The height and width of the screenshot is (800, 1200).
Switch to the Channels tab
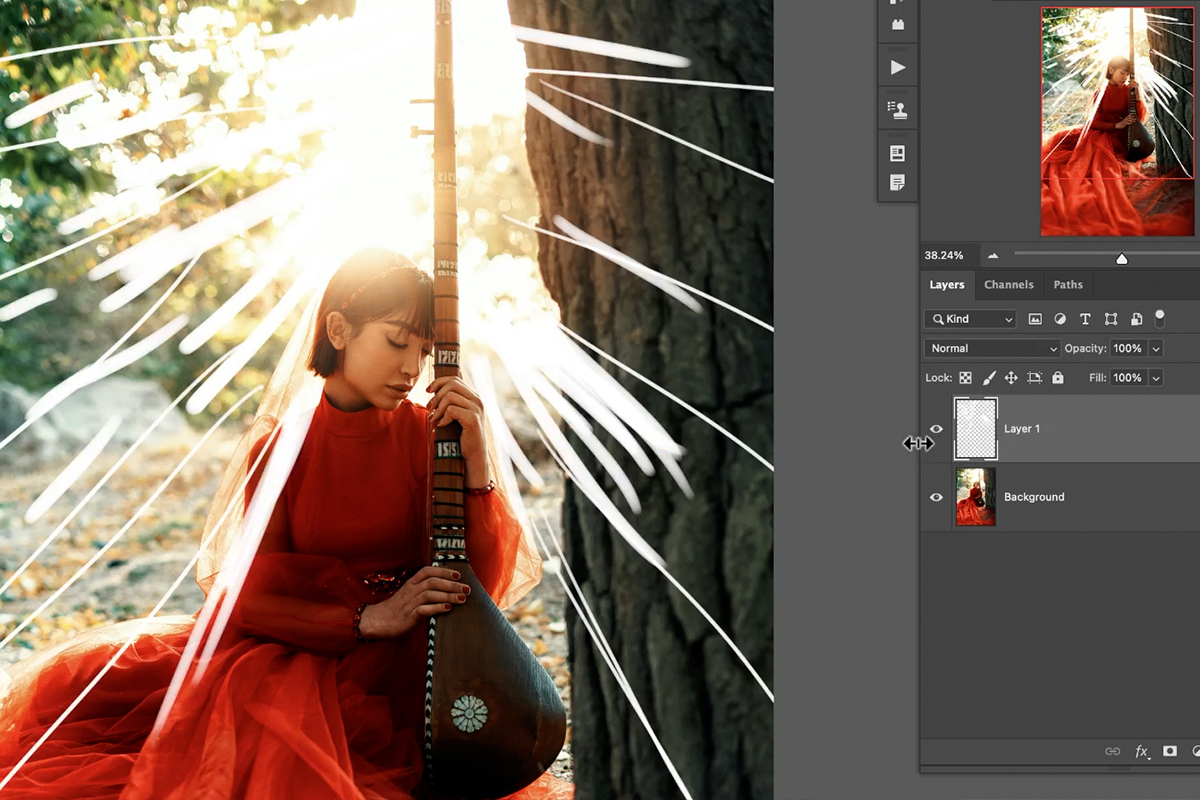pyautogui.click(x=1009, y=285)
